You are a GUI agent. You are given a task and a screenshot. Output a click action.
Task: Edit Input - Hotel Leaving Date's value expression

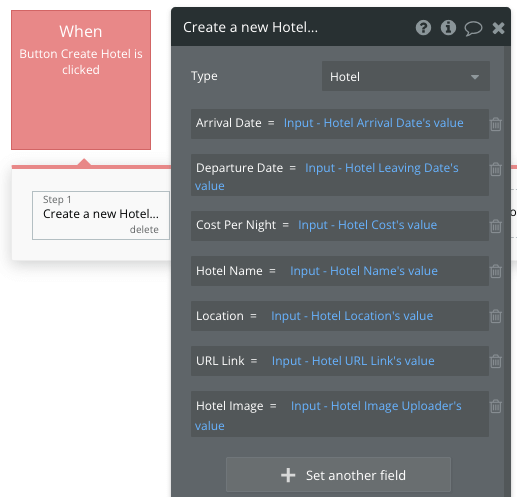tap(327, 176)
